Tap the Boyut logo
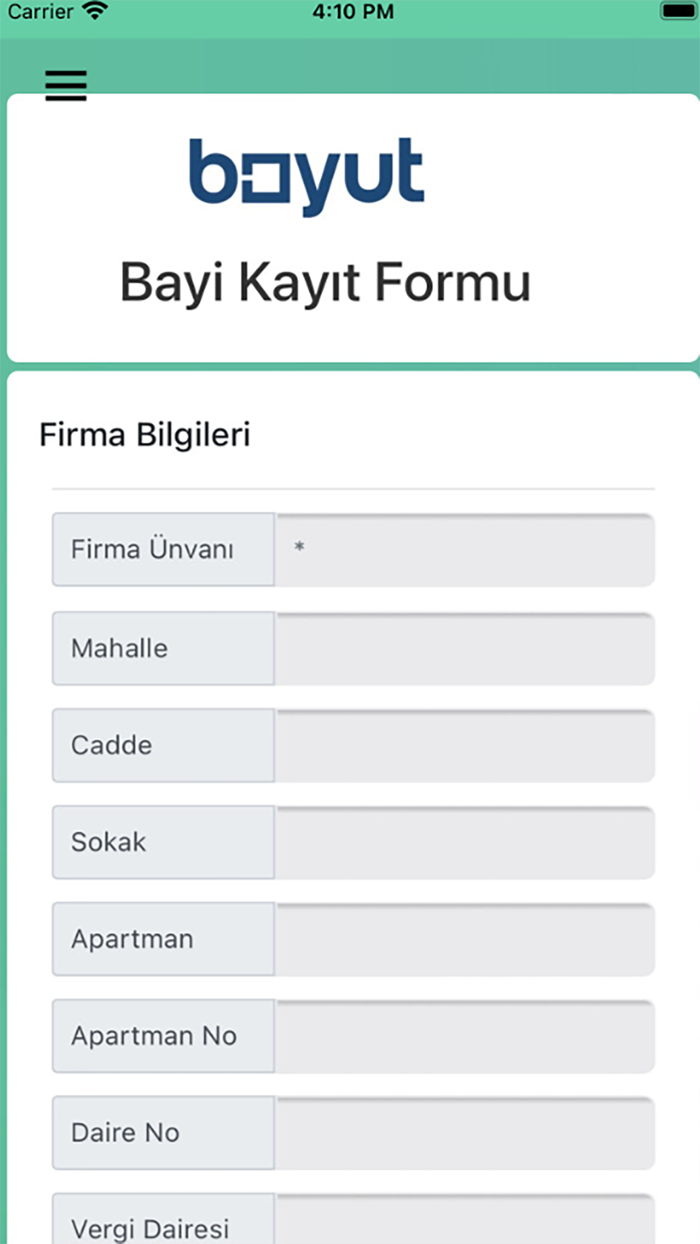This screenshot has height=1244, width=700. 306,171
